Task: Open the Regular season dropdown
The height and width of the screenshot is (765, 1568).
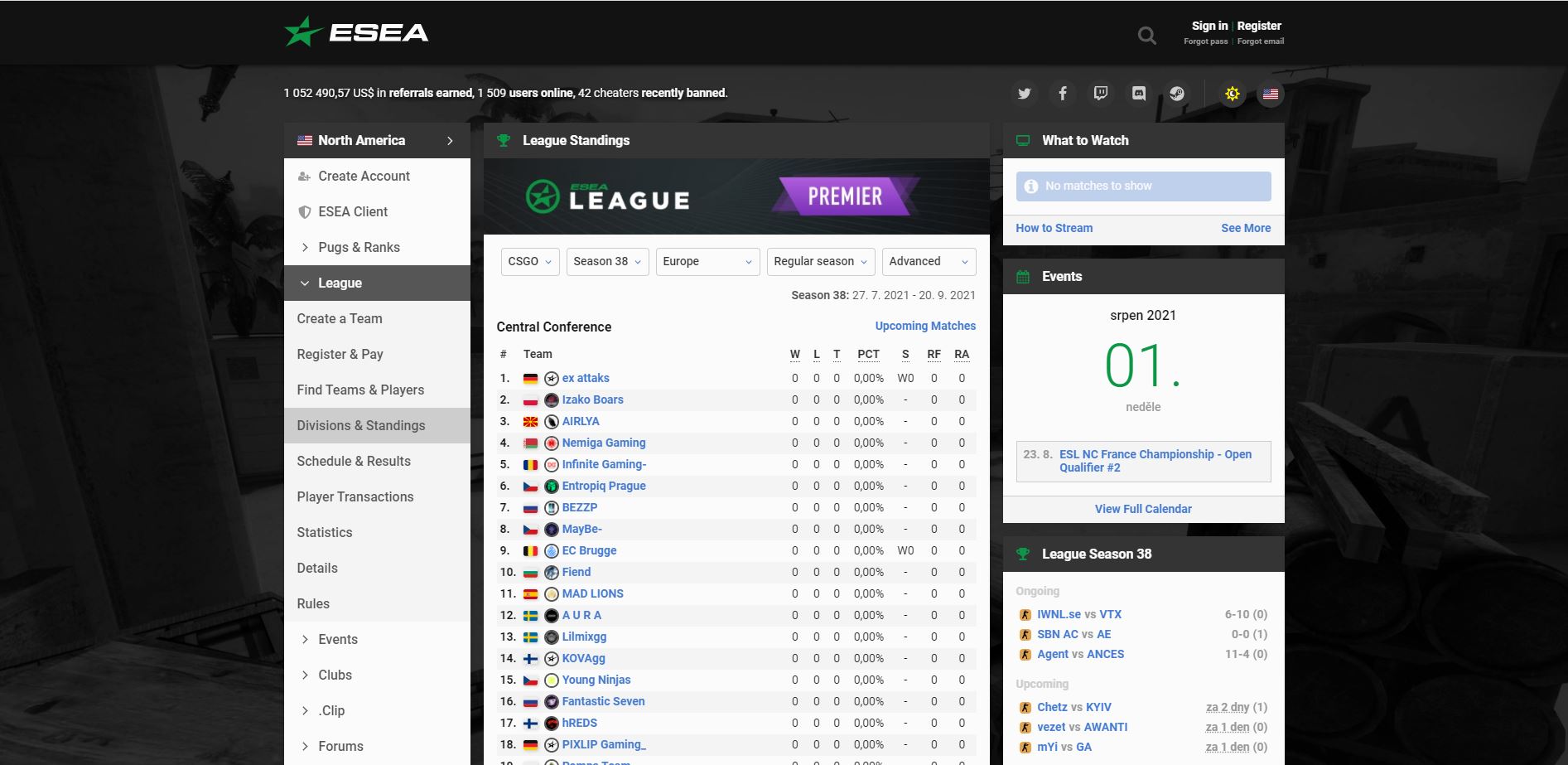Action: point(821,262)
